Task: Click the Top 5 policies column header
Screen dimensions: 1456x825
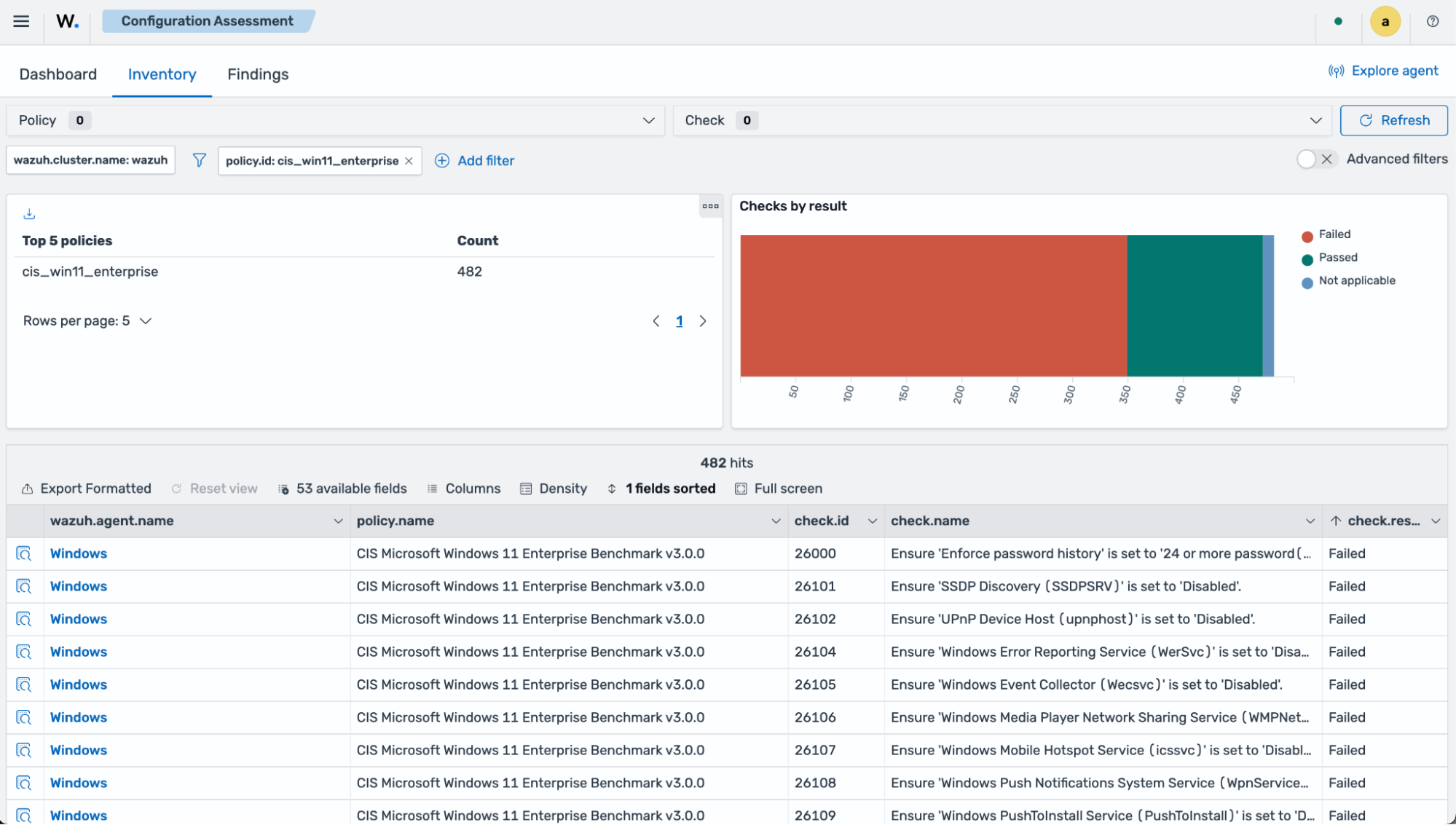Action: [x=67, y=241]
